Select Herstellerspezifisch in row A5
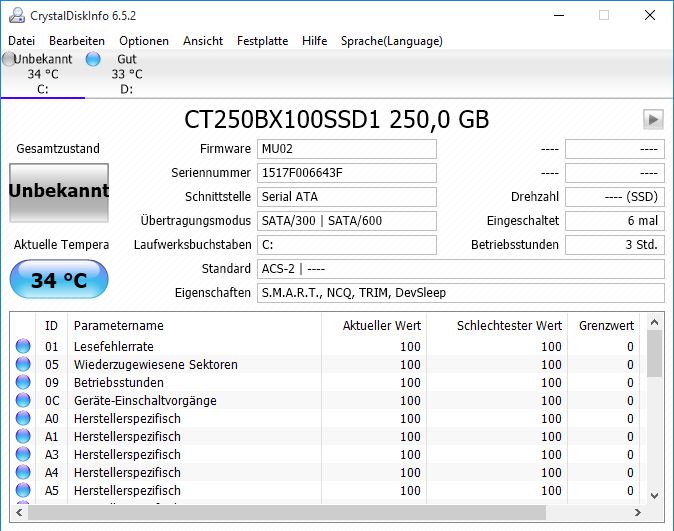Image resolution: width=674 pixels, height=531 pixels. coord(127,491)
